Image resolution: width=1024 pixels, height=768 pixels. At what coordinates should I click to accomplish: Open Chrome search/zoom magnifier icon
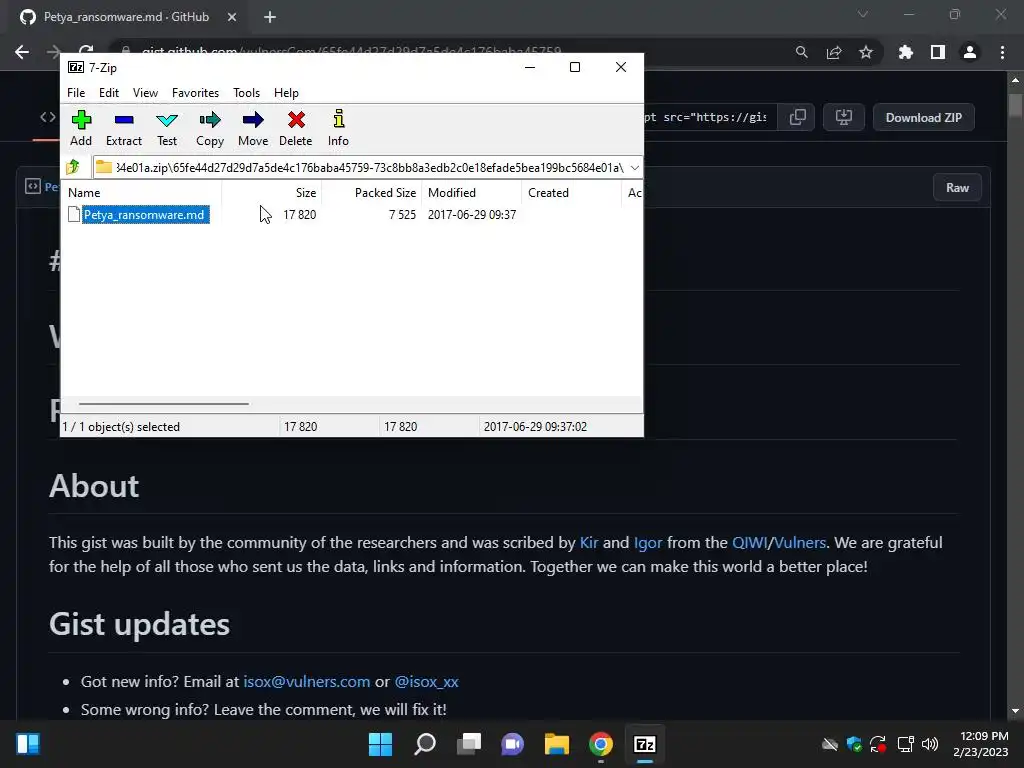tap(801, 52)
